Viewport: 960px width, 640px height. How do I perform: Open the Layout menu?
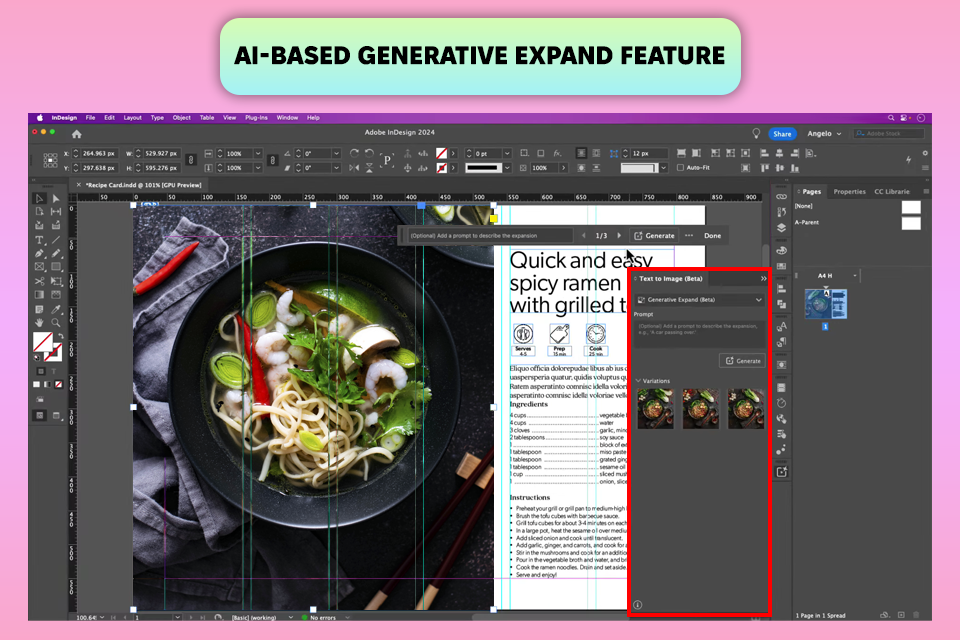click(x=132, y=118)
